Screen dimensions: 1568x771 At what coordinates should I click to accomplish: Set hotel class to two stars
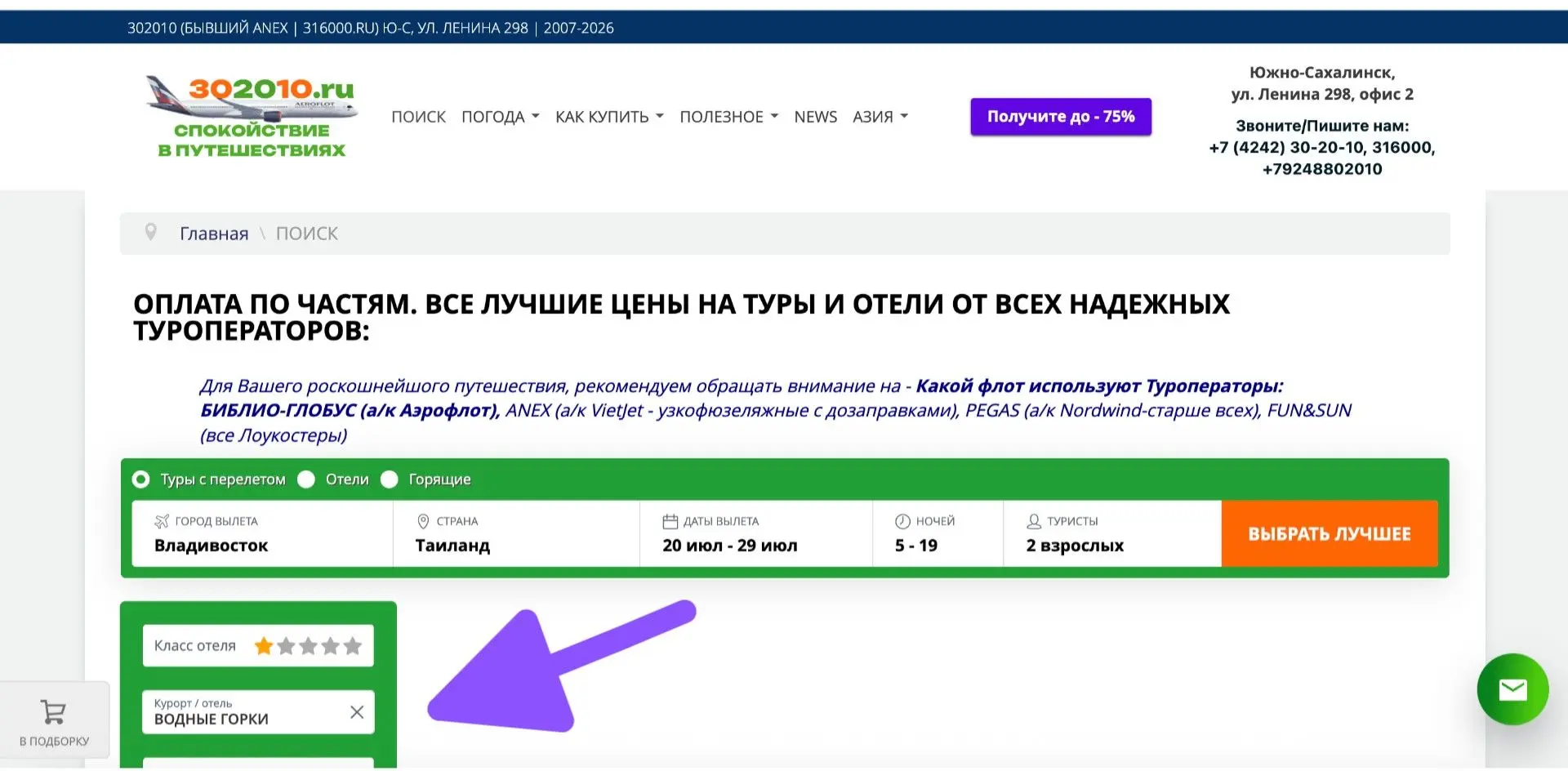tap(286, 646)
